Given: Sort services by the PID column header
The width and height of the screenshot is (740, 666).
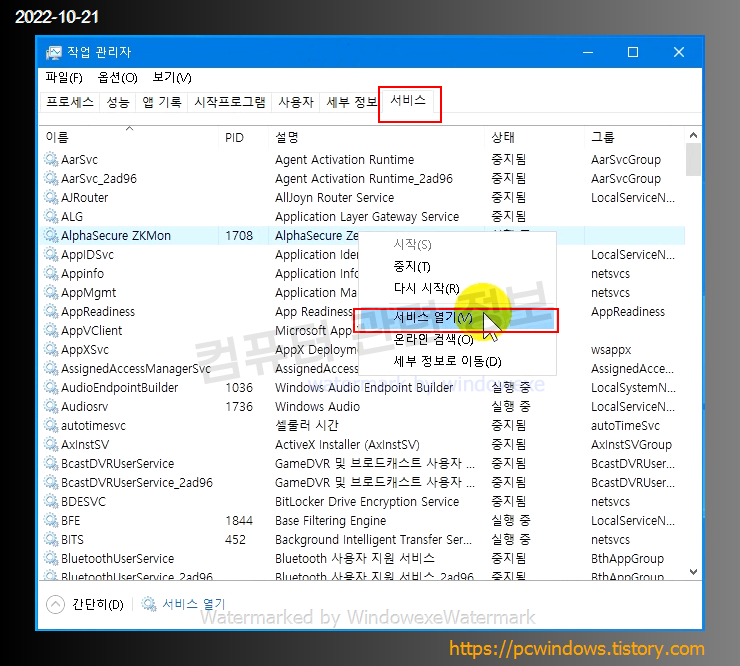Looking at the screenshot, I should click(x=244, y=137).
